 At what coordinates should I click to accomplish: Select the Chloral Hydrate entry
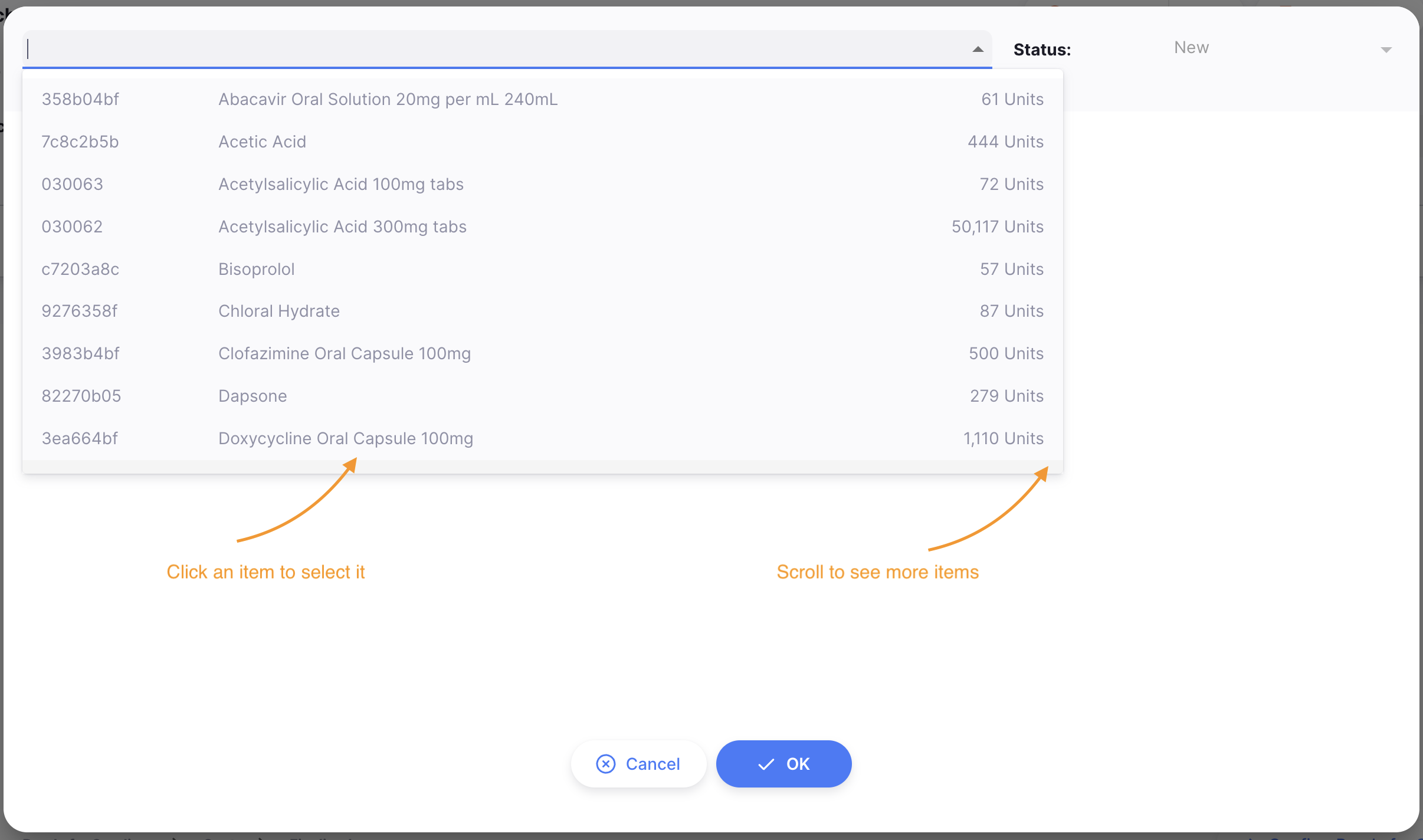tap(279, 311)
